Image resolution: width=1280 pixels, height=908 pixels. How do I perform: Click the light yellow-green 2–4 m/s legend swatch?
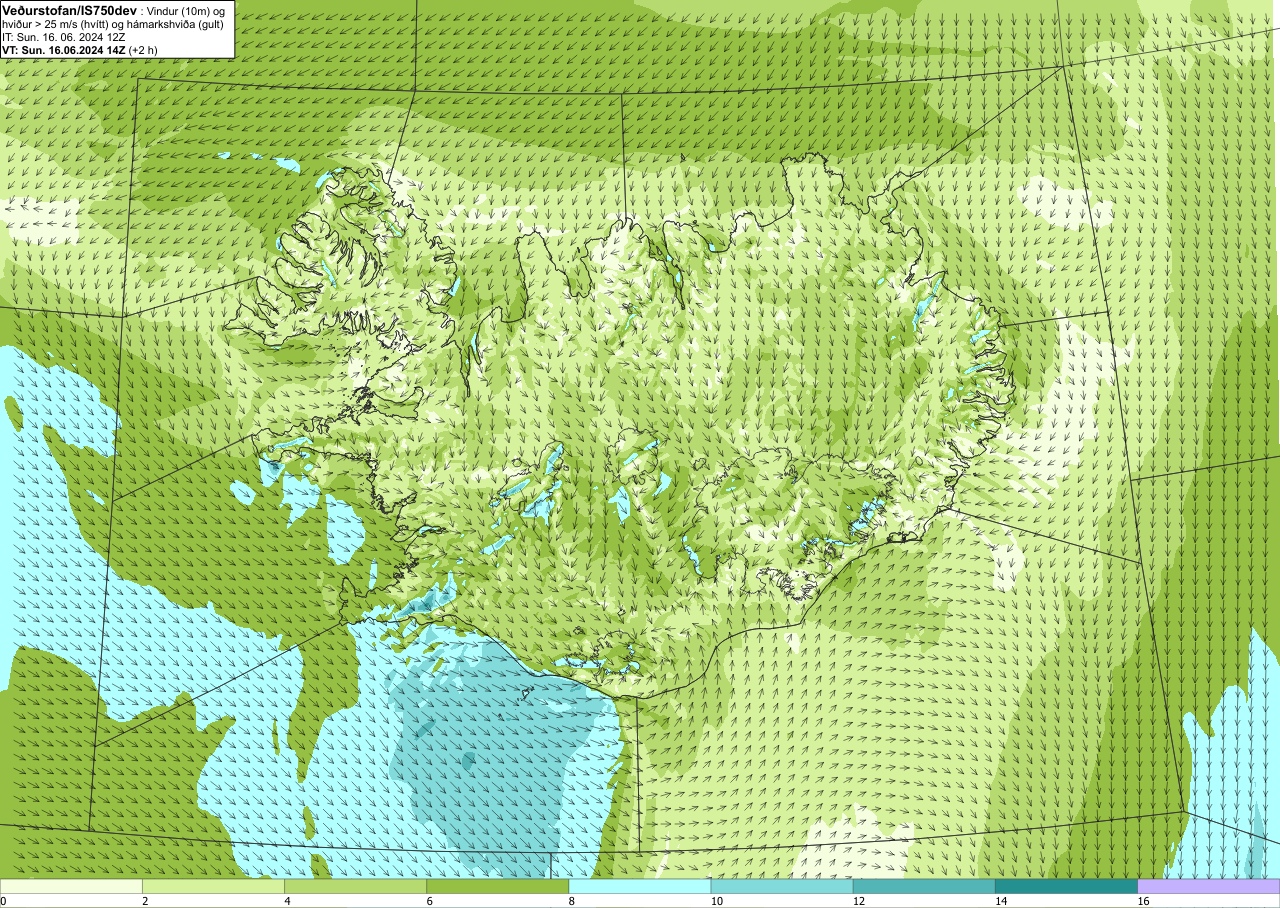(x=213, y=886)
